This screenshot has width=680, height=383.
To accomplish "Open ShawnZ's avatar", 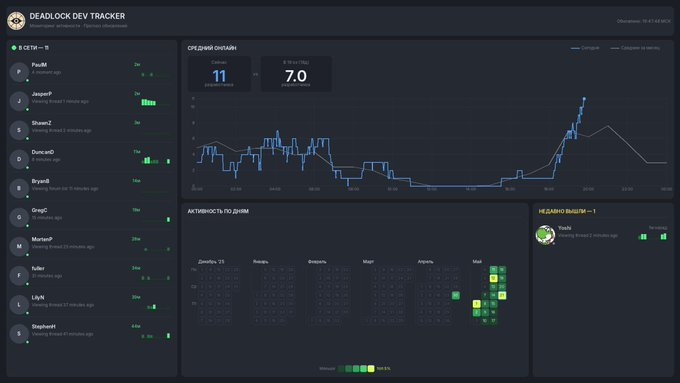I will [19, 130].
